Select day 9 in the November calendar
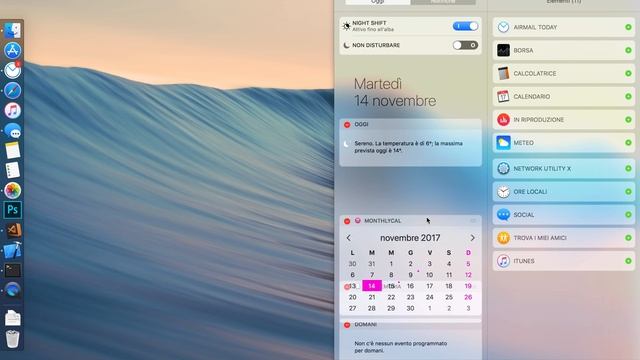640x360 pixels. [410, 275]
